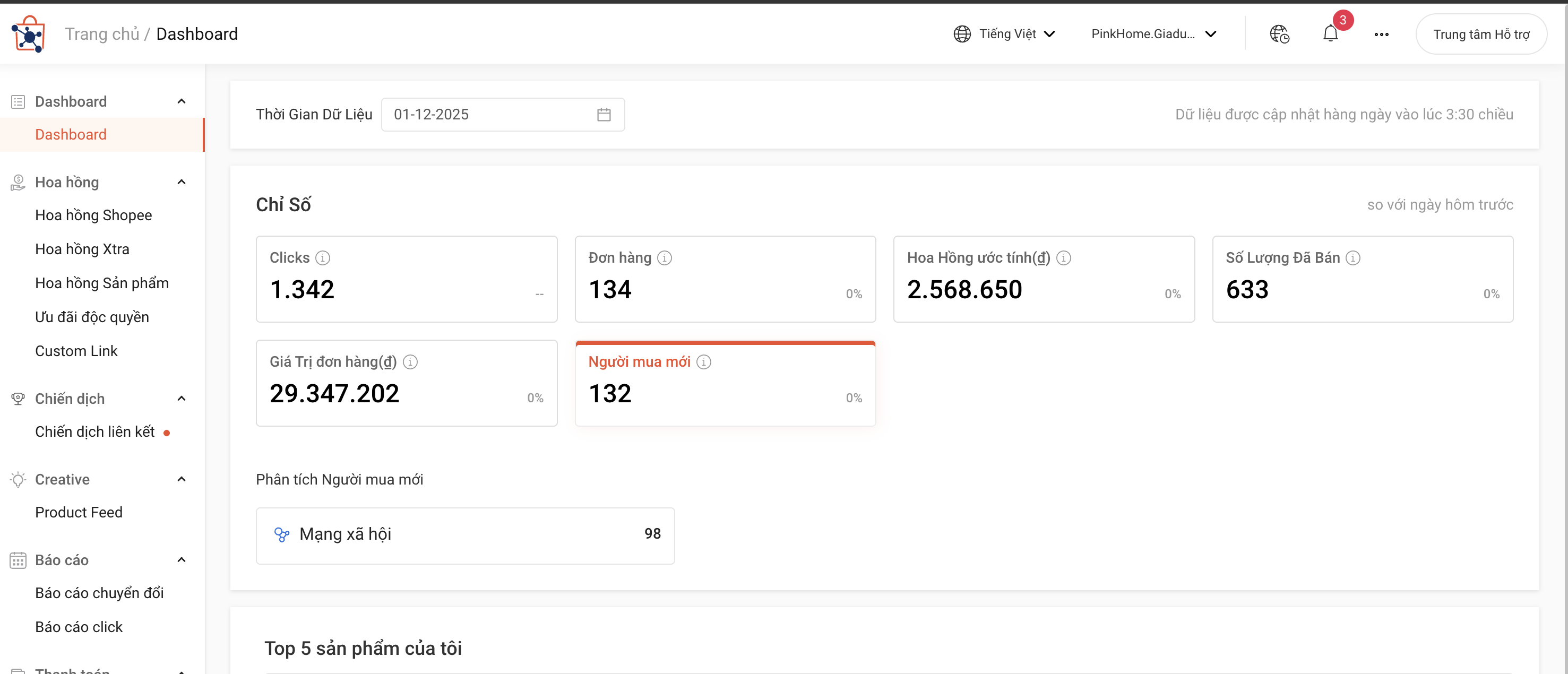Collapse the Hoa hồng sidebar section
This screenshot has width=1568, height=674.
pyautogui.click(x=181, y=182)
